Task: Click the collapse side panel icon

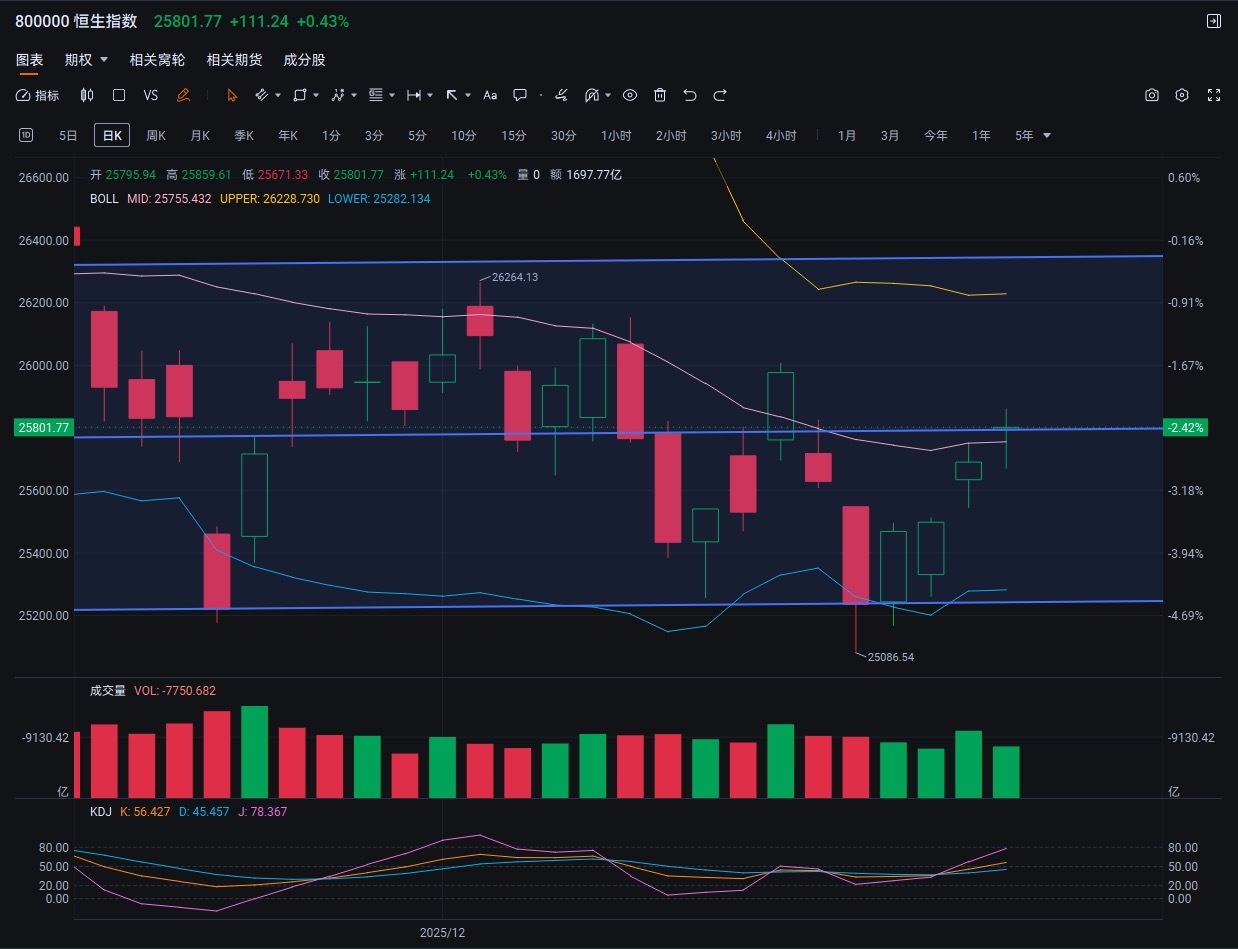Action: click(1214, 21)
